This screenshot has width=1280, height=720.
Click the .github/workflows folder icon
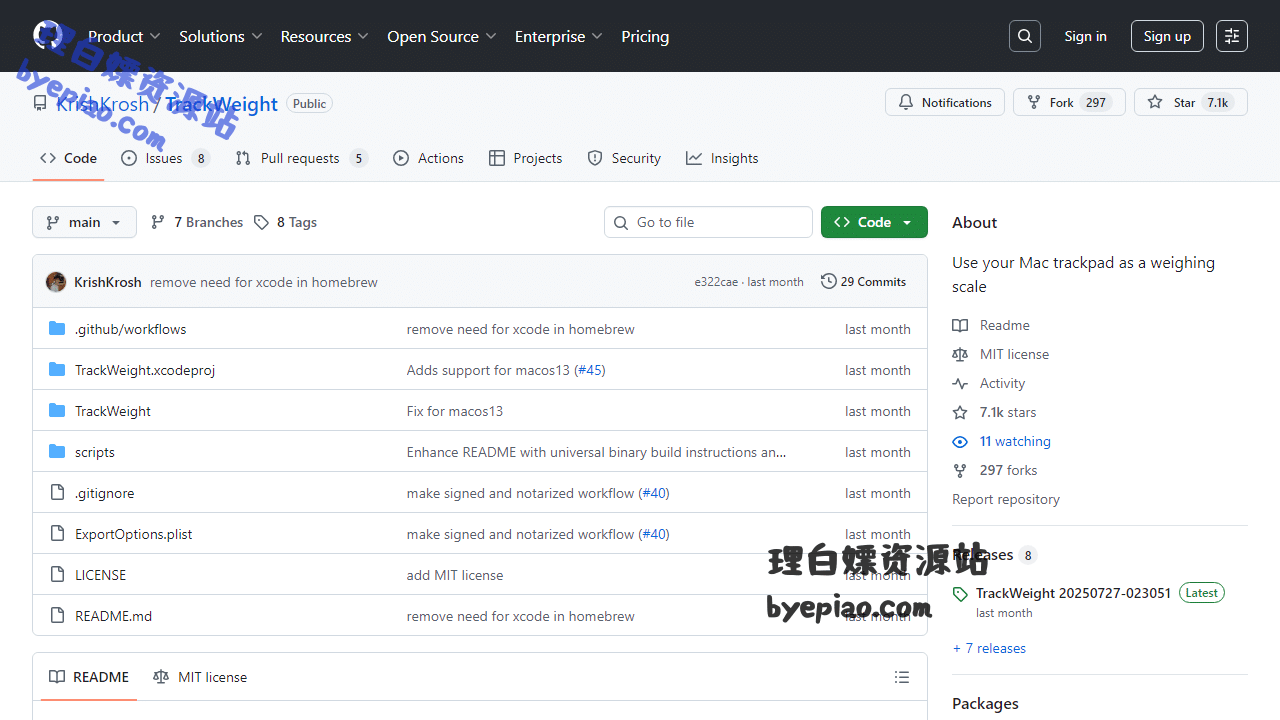(57, 329)
